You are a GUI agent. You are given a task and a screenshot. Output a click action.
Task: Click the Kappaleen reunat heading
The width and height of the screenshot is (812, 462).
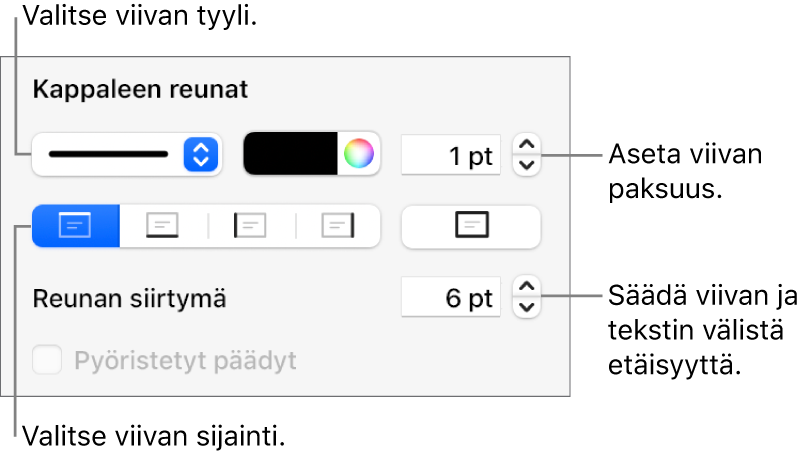[140, 89]
